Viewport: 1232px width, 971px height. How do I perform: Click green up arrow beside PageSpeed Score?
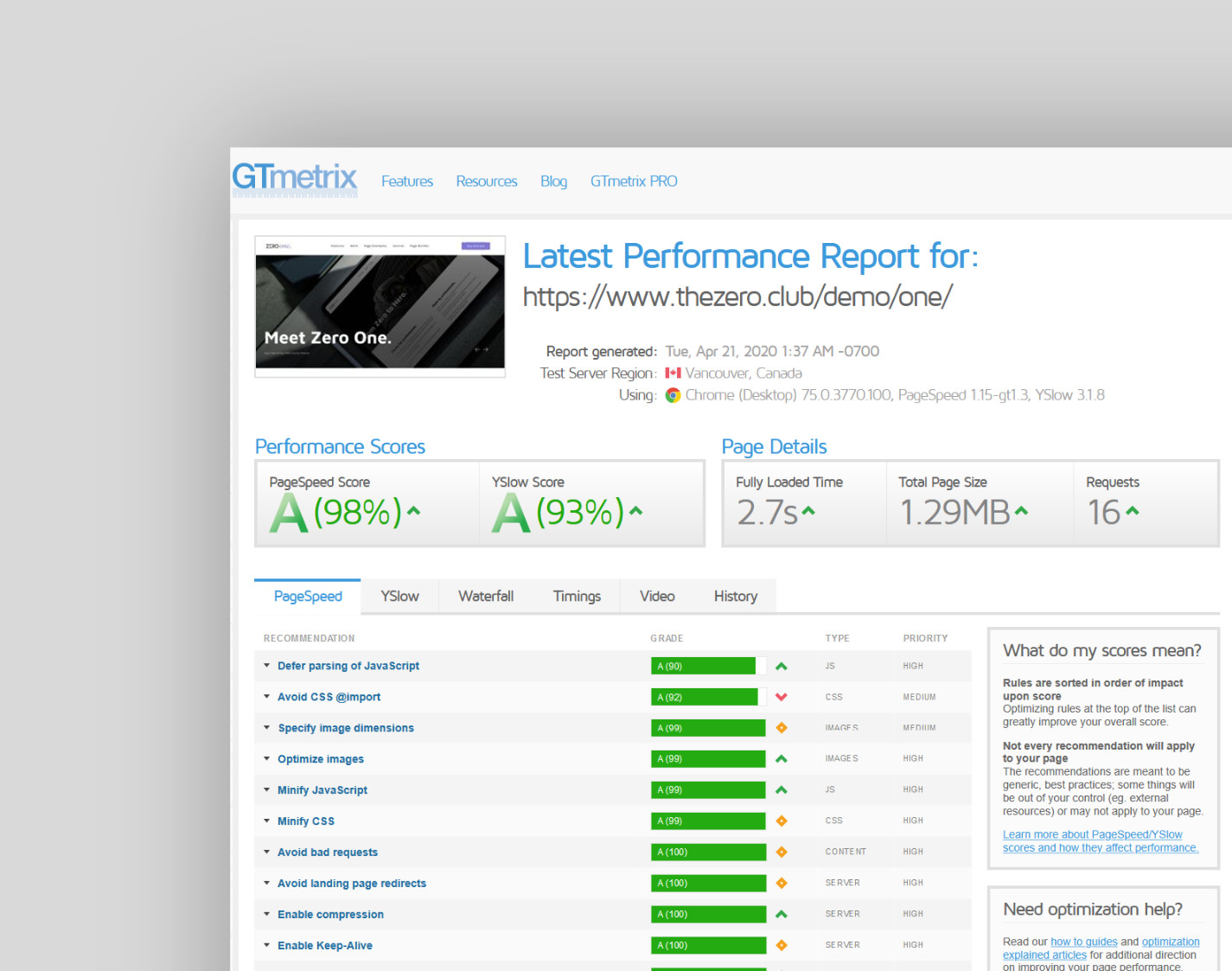(413, 511)
